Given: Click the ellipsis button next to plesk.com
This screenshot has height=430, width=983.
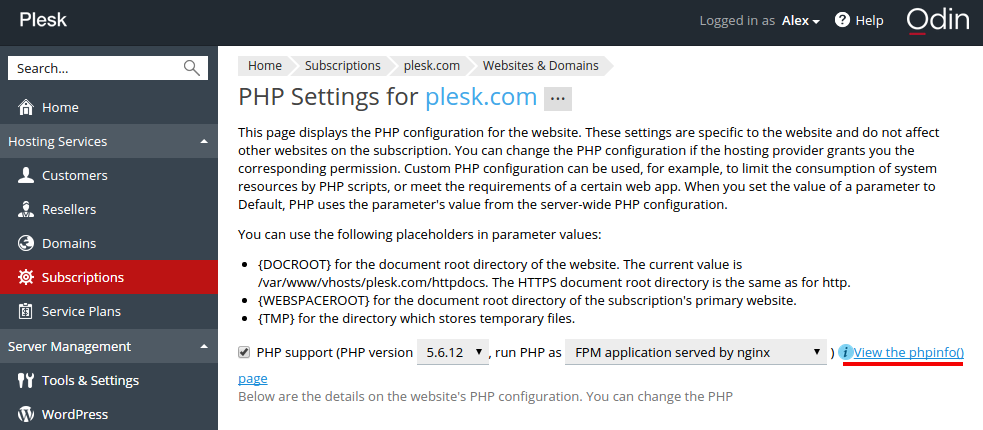Looking at the screenshot, I should click(557, 98).
